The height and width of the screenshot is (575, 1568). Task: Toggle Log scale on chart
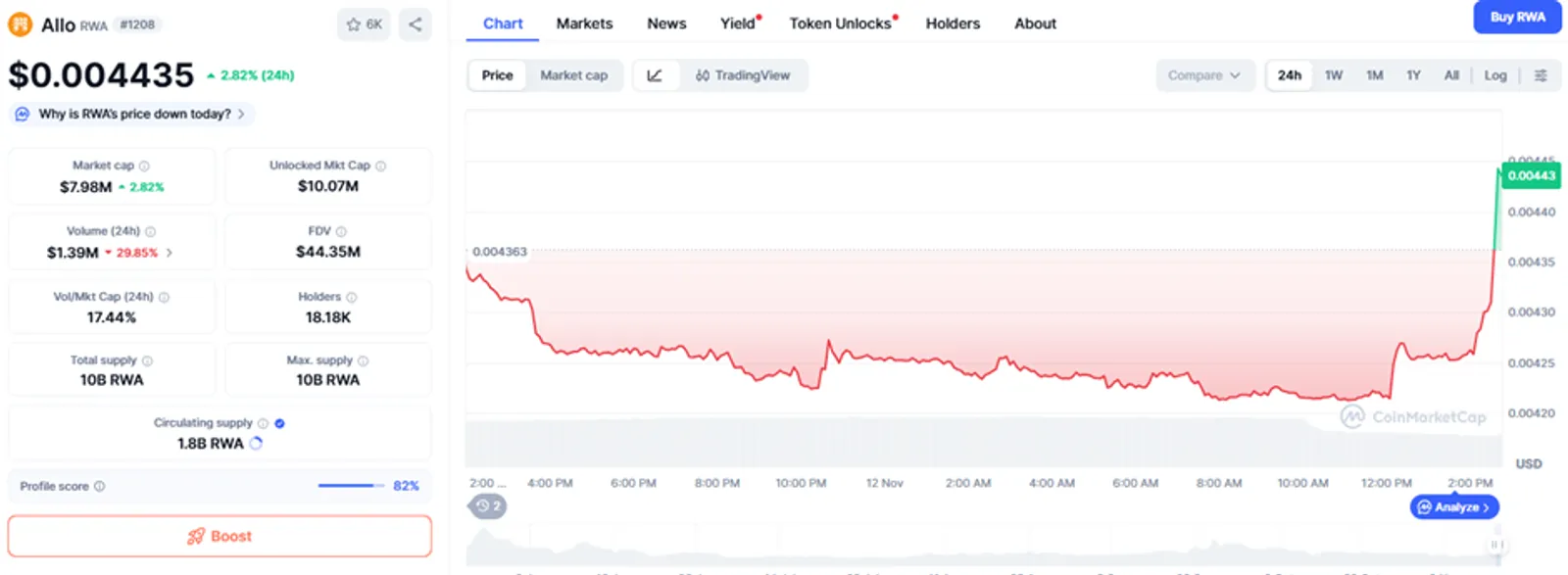[1495, 75]
